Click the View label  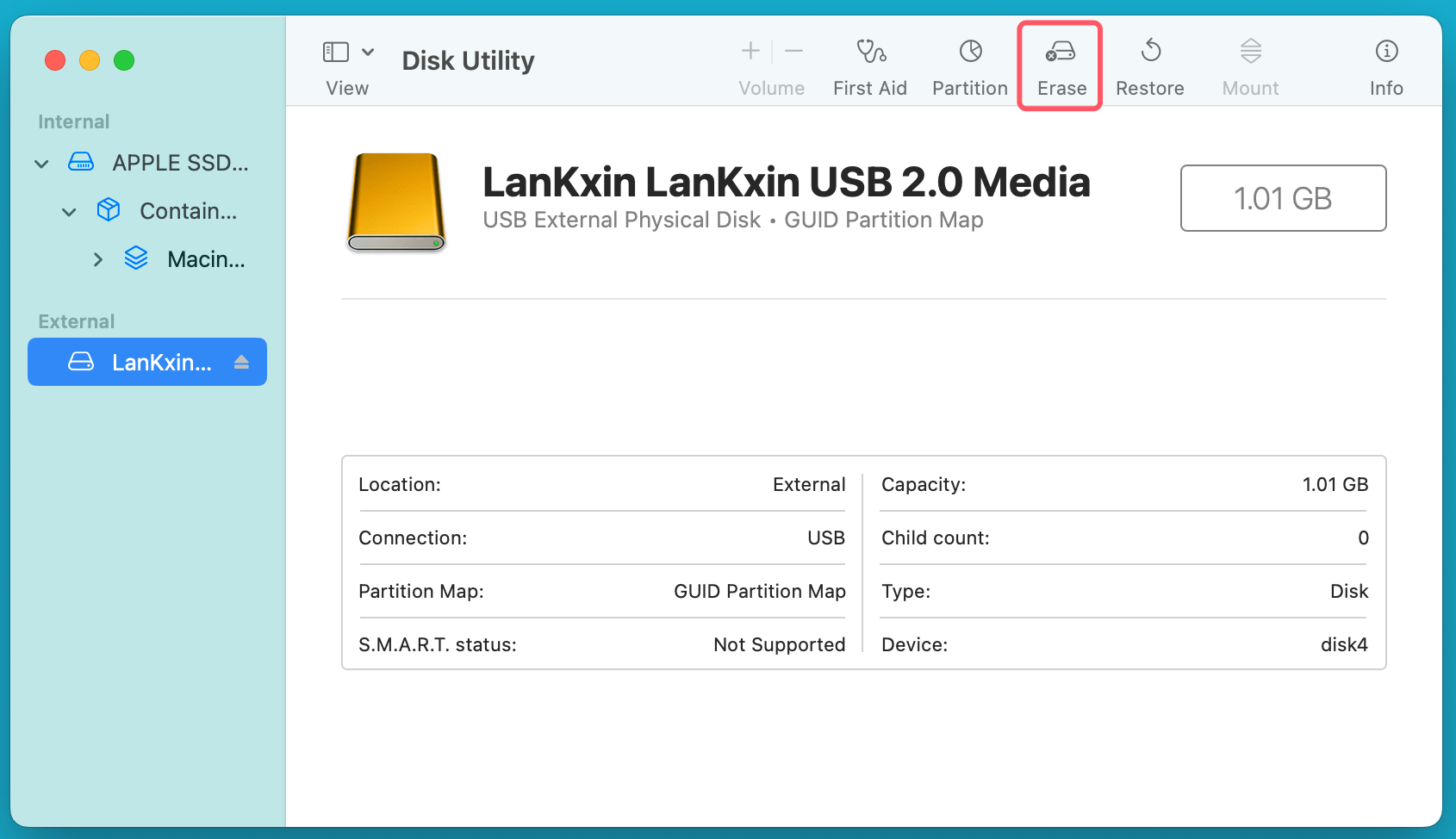point(347,88)
